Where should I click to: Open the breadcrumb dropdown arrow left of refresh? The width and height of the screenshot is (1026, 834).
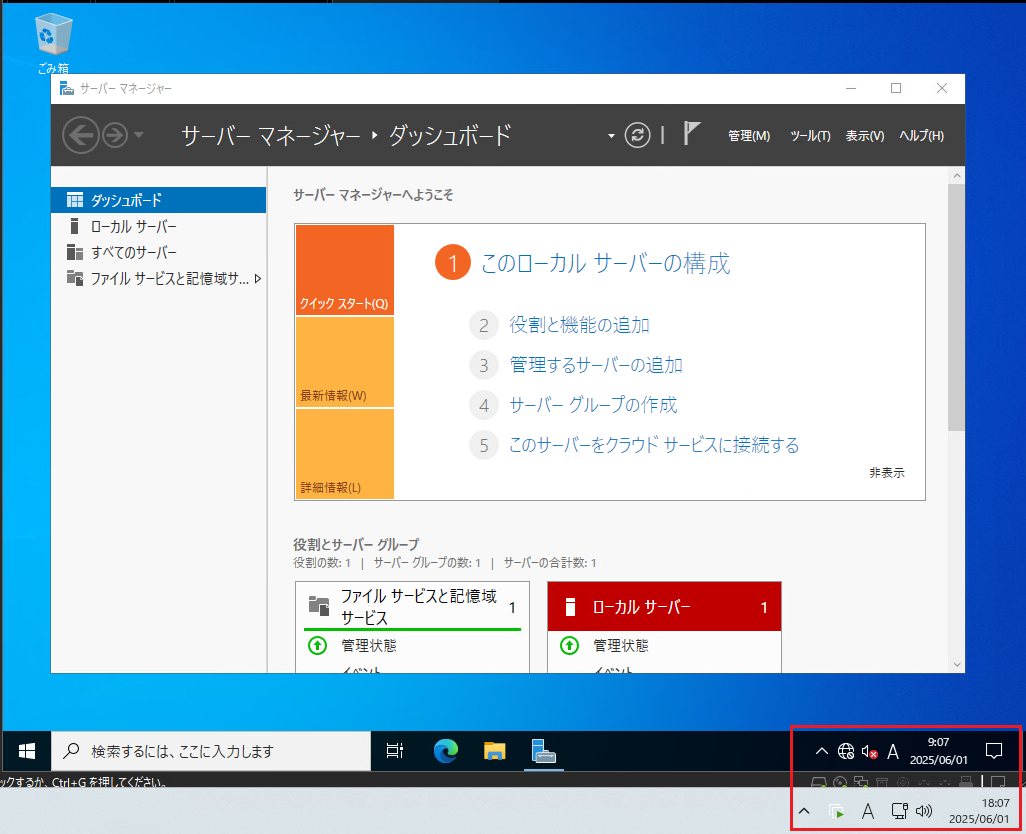[x=611, y=136]
